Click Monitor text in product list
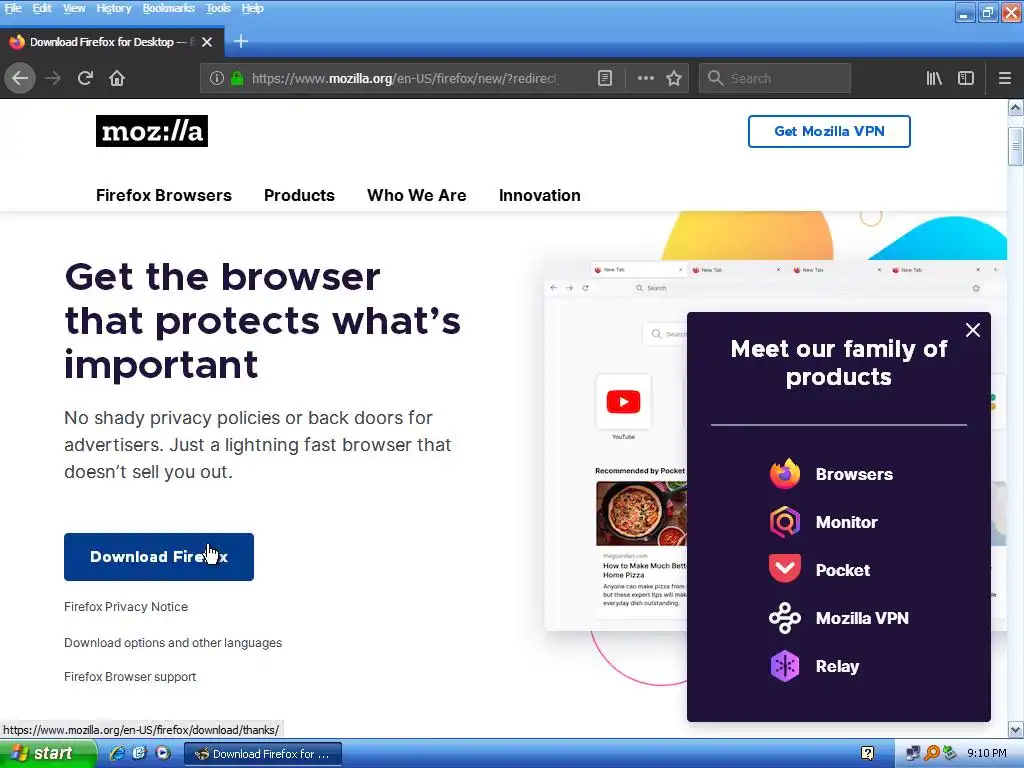 click(x=846, y=522)
